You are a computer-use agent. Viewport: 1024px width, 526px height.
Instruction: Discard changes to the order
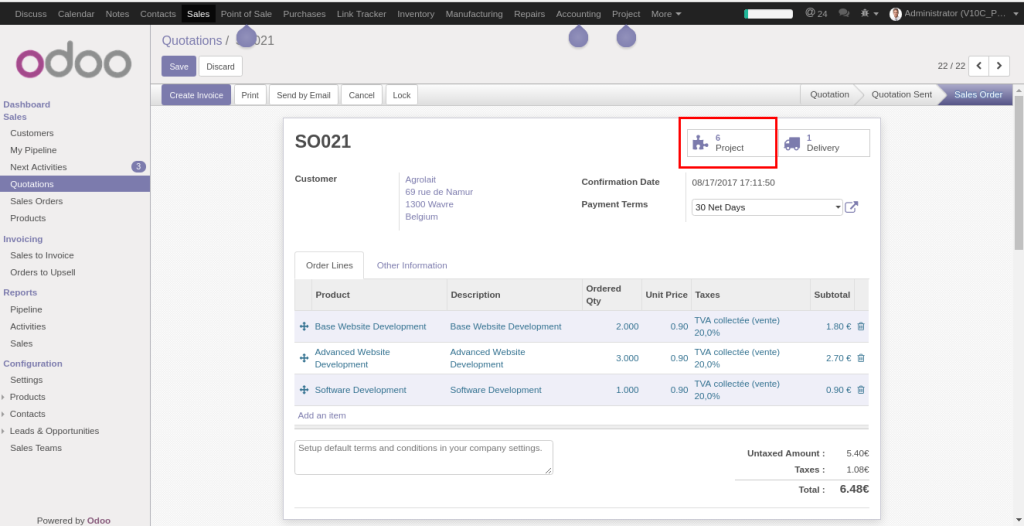pos(220,67)
